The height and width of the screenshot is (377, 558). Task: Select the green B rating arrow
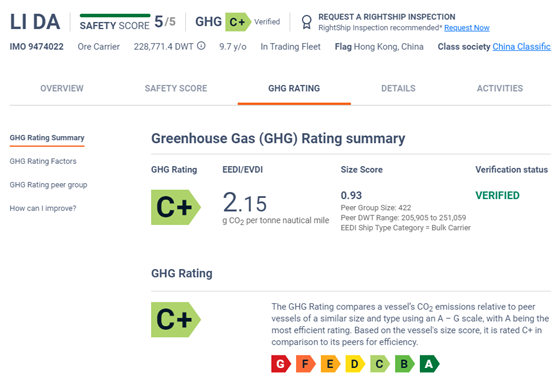click(405, 364)
